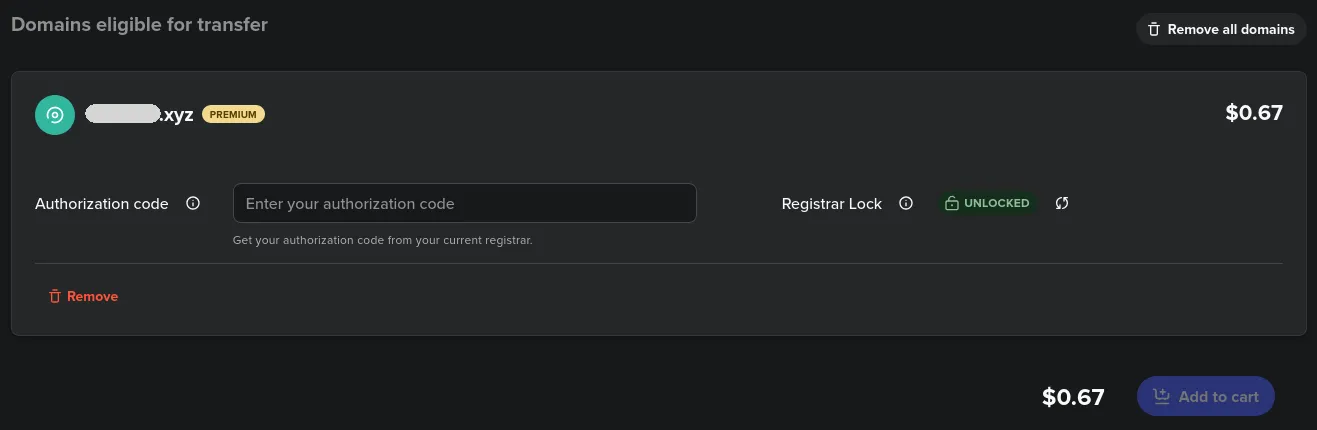Click the trash icon in Remove all domains
Screen dimensions: 1317x430
pyautogui.click(x=1154, y=29)
